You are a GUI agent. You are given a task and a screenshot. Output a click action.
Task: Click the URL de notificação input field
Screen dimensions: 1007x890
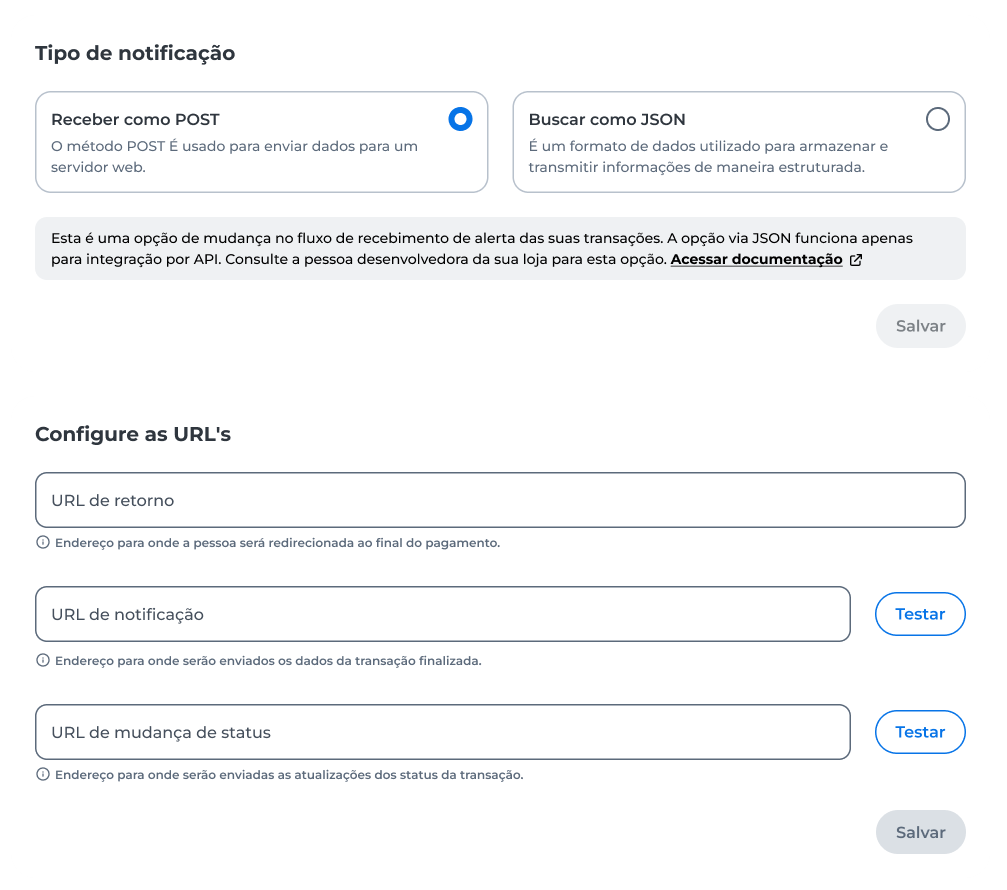pos(442,614)
